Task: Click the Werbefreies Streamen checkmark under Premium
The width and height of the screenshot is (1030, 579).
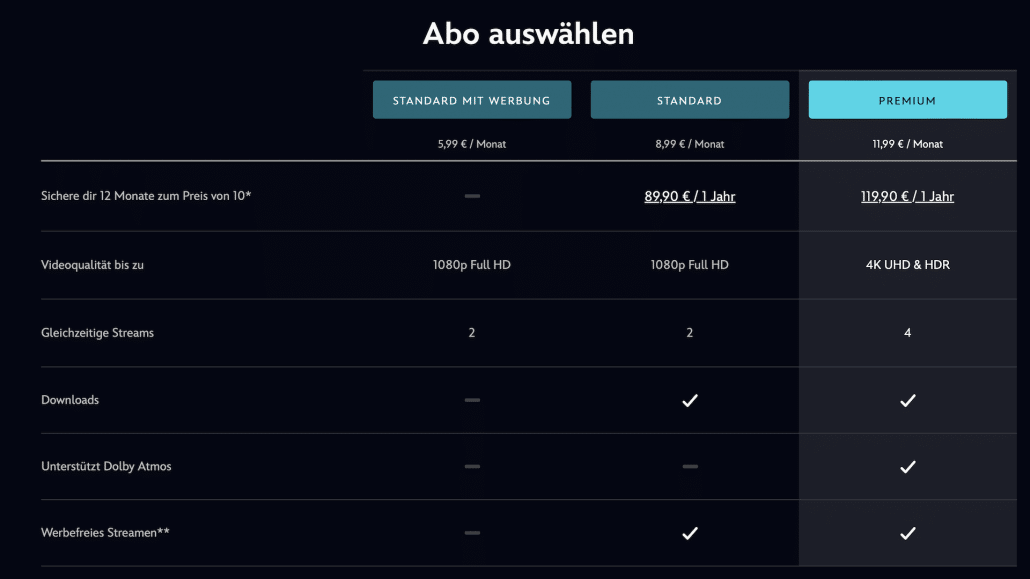Action: [x=907, y=533]
